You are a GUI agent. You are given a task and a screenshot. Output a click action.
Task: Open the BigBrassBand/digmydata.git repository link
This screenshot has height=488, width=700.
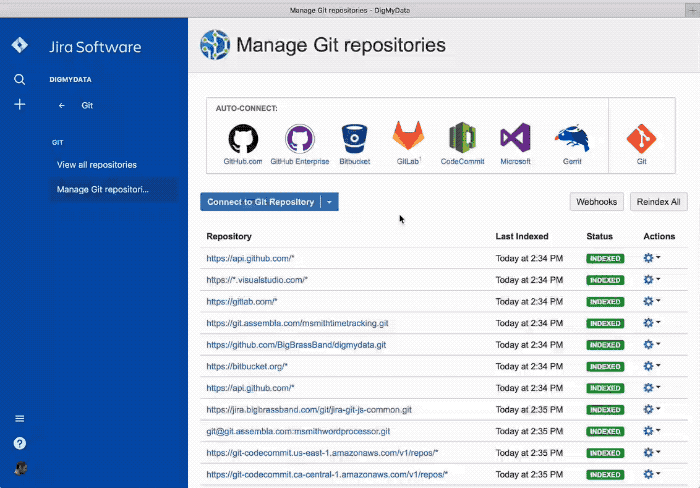click(296, 345)
